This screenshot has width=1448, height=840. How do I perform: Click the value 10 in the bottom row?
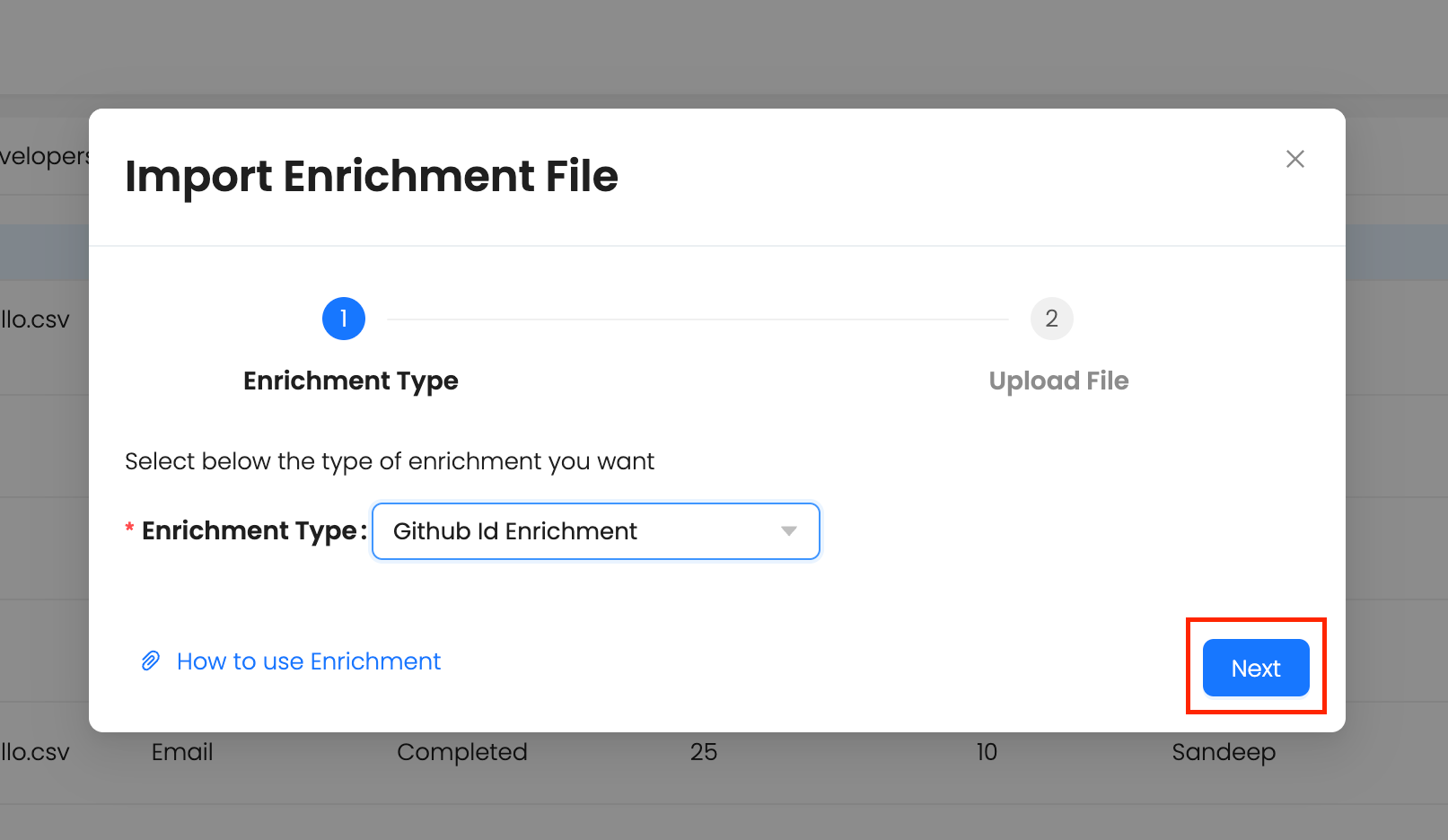click(987, 752)
